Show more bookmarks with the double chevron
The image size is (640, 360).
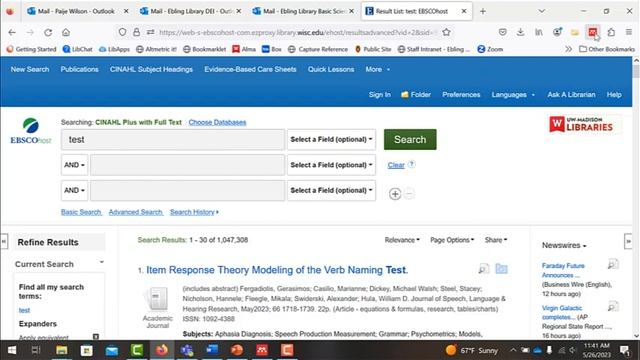(568, 49)
